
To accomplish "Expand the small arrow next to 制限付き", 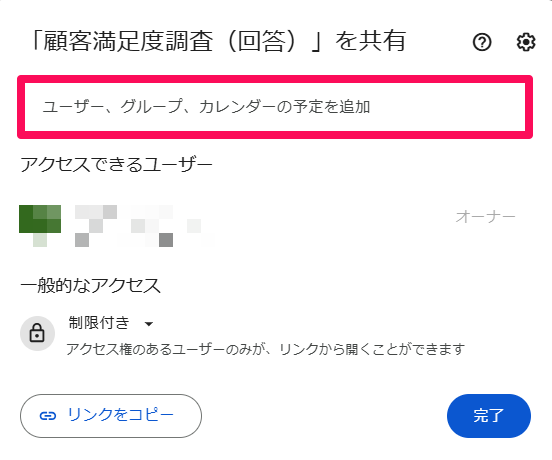I will click(149, 324).
